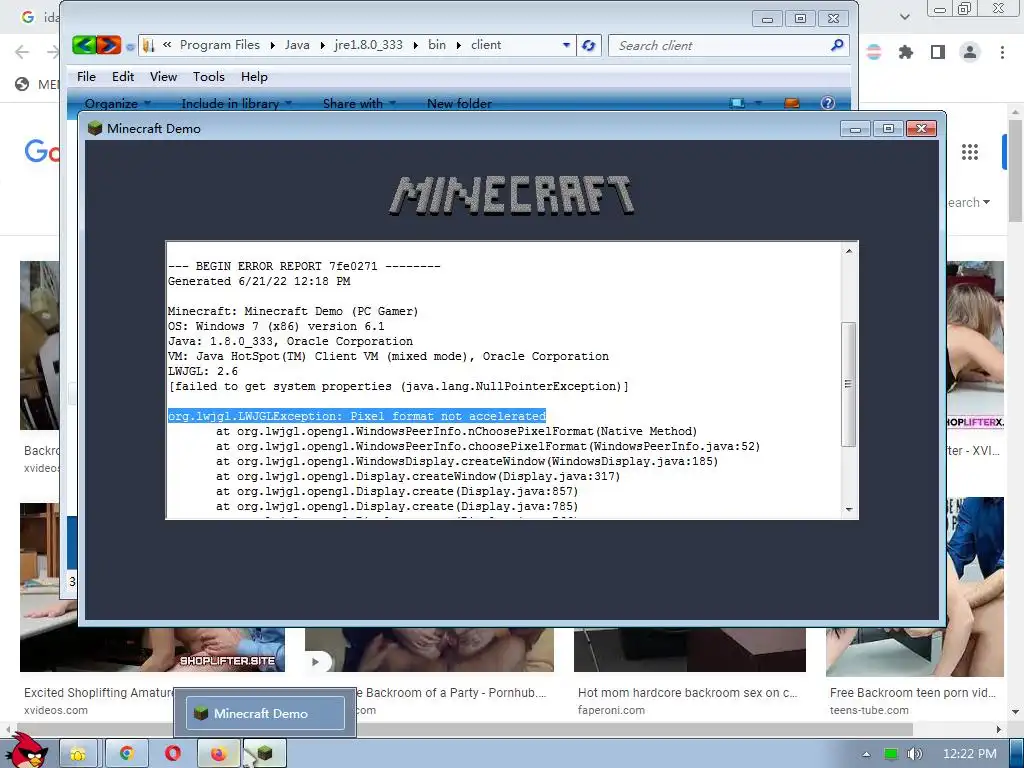
Task: Go forward in the Explorer window
Action: (x=109, y=45)
